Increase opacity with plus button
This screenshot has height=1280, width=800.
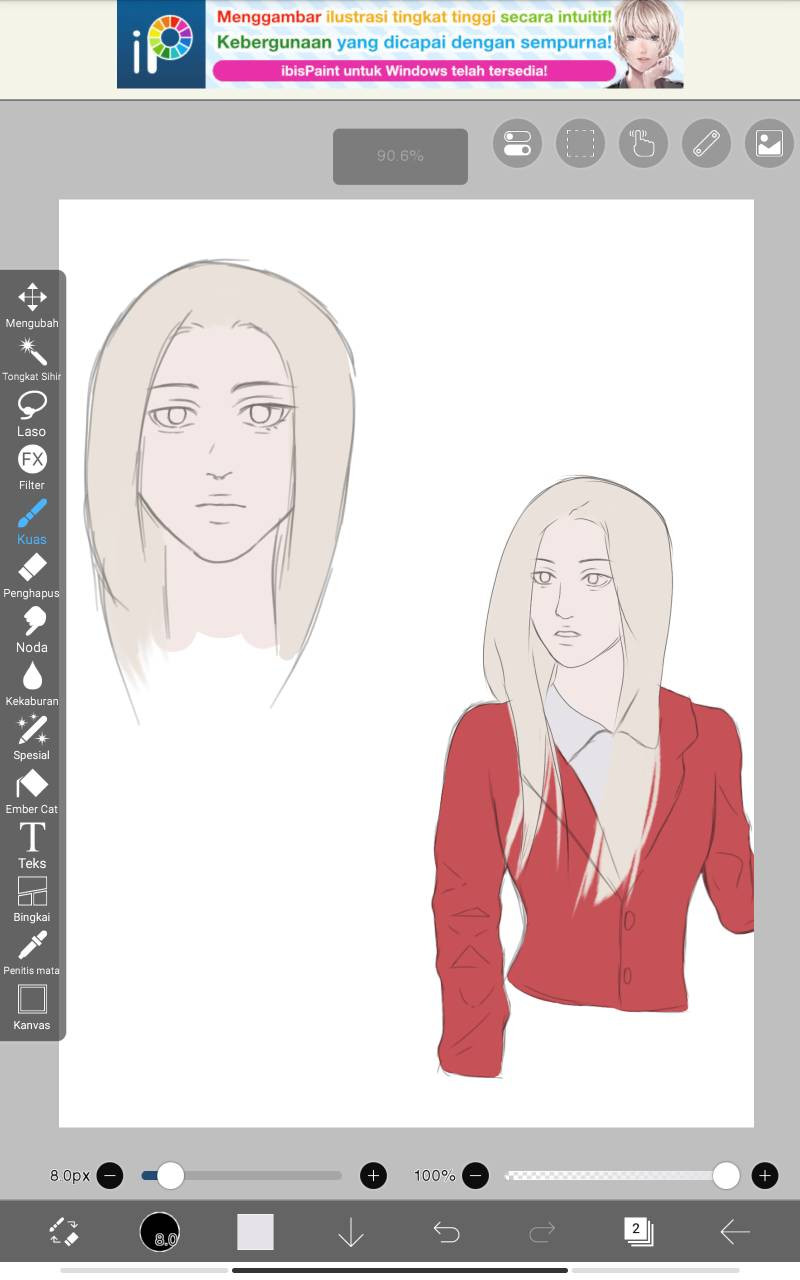point(765,1175)
